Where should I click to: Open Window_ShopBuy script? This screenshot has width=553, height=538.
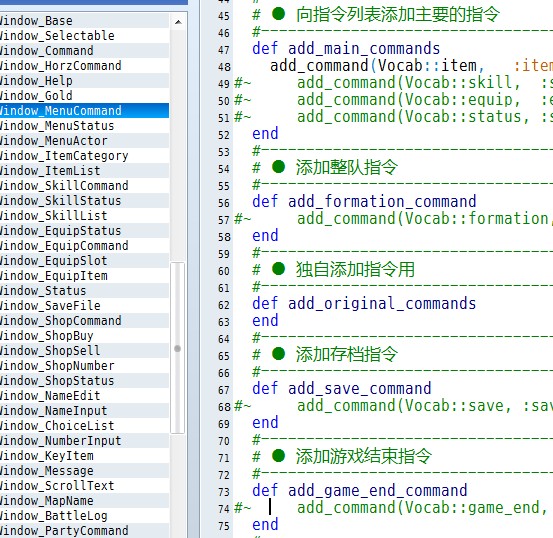[x=84, y=336]
